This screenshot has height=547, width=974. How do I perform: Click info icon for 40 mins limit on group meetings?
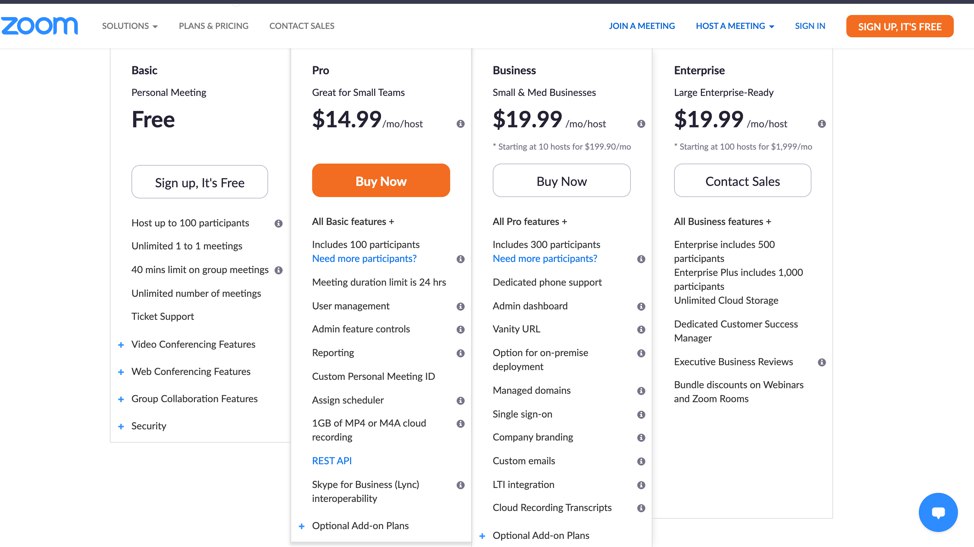click(x=278, y=270)
